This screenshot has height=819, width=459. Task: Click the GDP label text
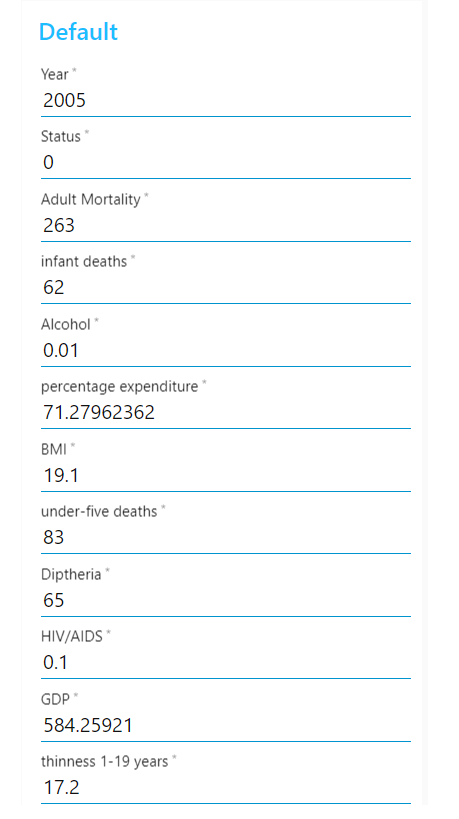point(55,699)
